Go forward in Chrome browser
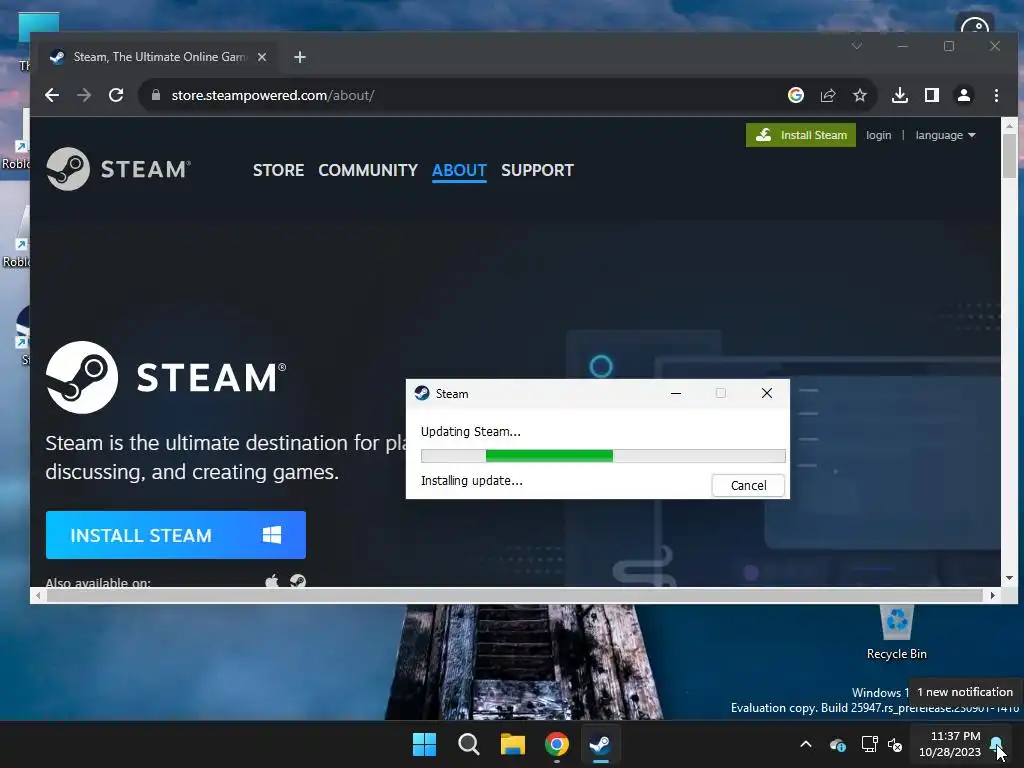1024x768 pixels. (84, 95)
